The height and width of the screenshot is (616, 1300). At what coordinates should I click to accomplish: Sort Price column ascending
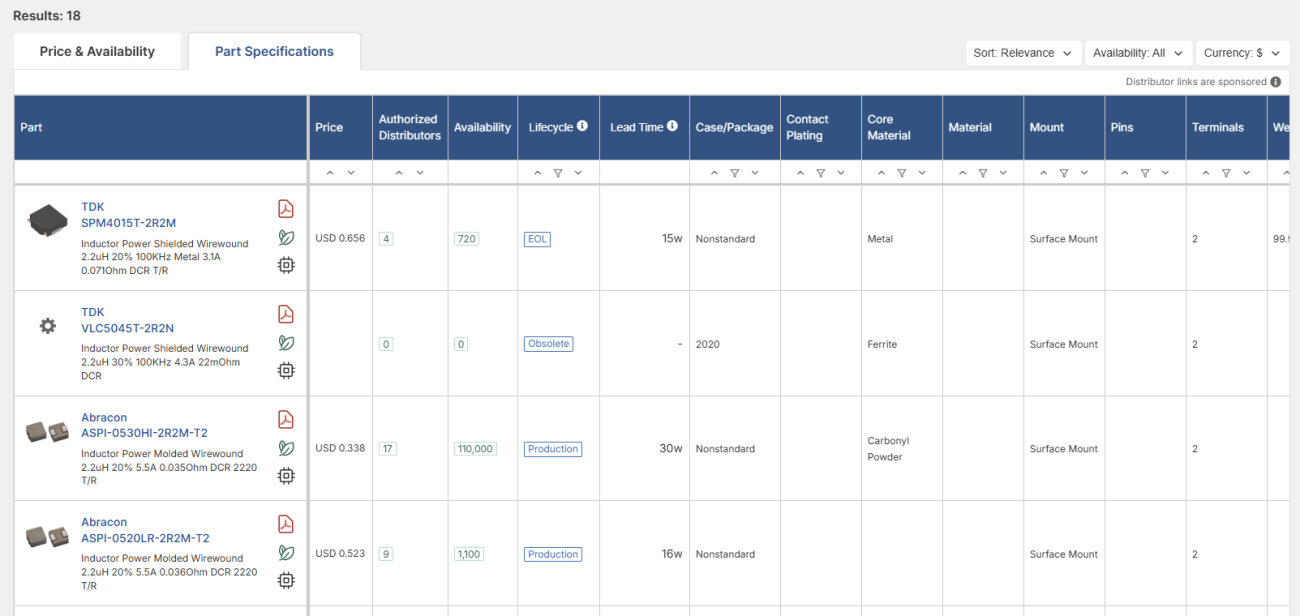coord(331,173)
